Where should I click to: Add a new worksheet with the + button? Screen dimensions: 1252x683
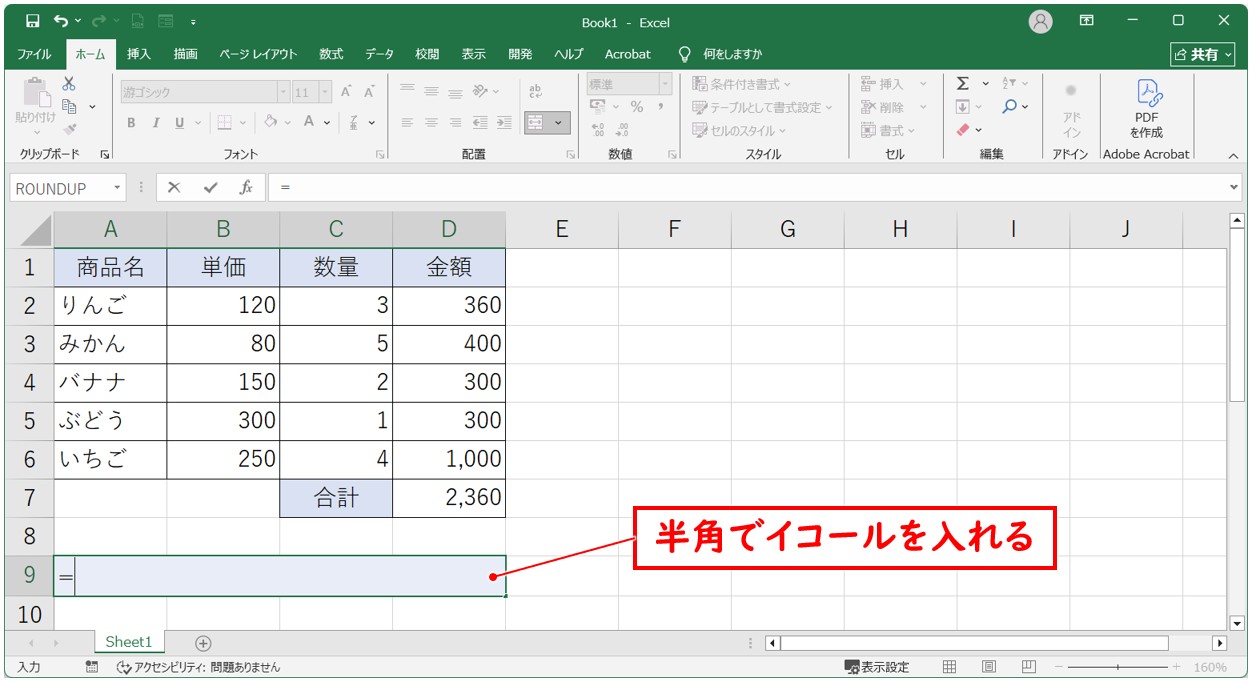pos(203,642)
